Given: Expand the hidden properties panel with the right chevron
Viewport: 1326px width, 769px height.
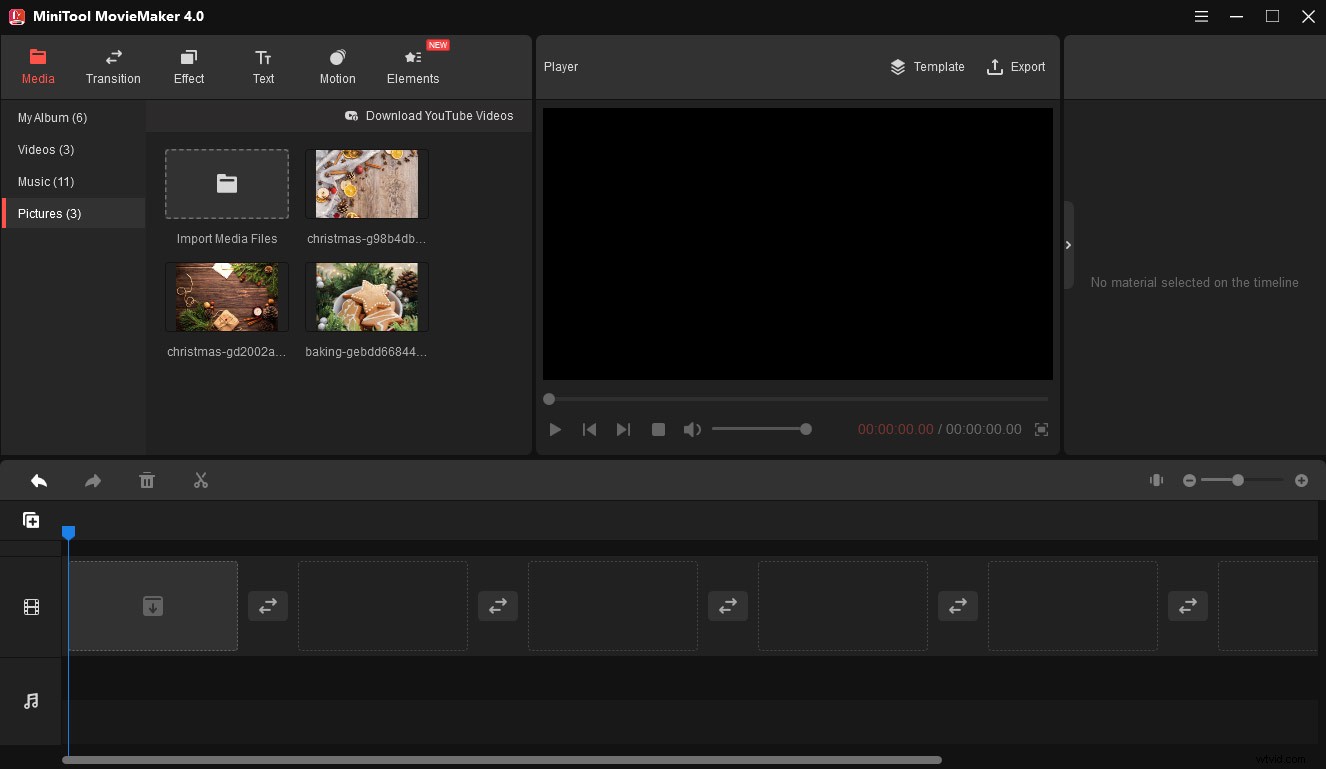Looking at the screenshot, I should (x=1068, y=245).
